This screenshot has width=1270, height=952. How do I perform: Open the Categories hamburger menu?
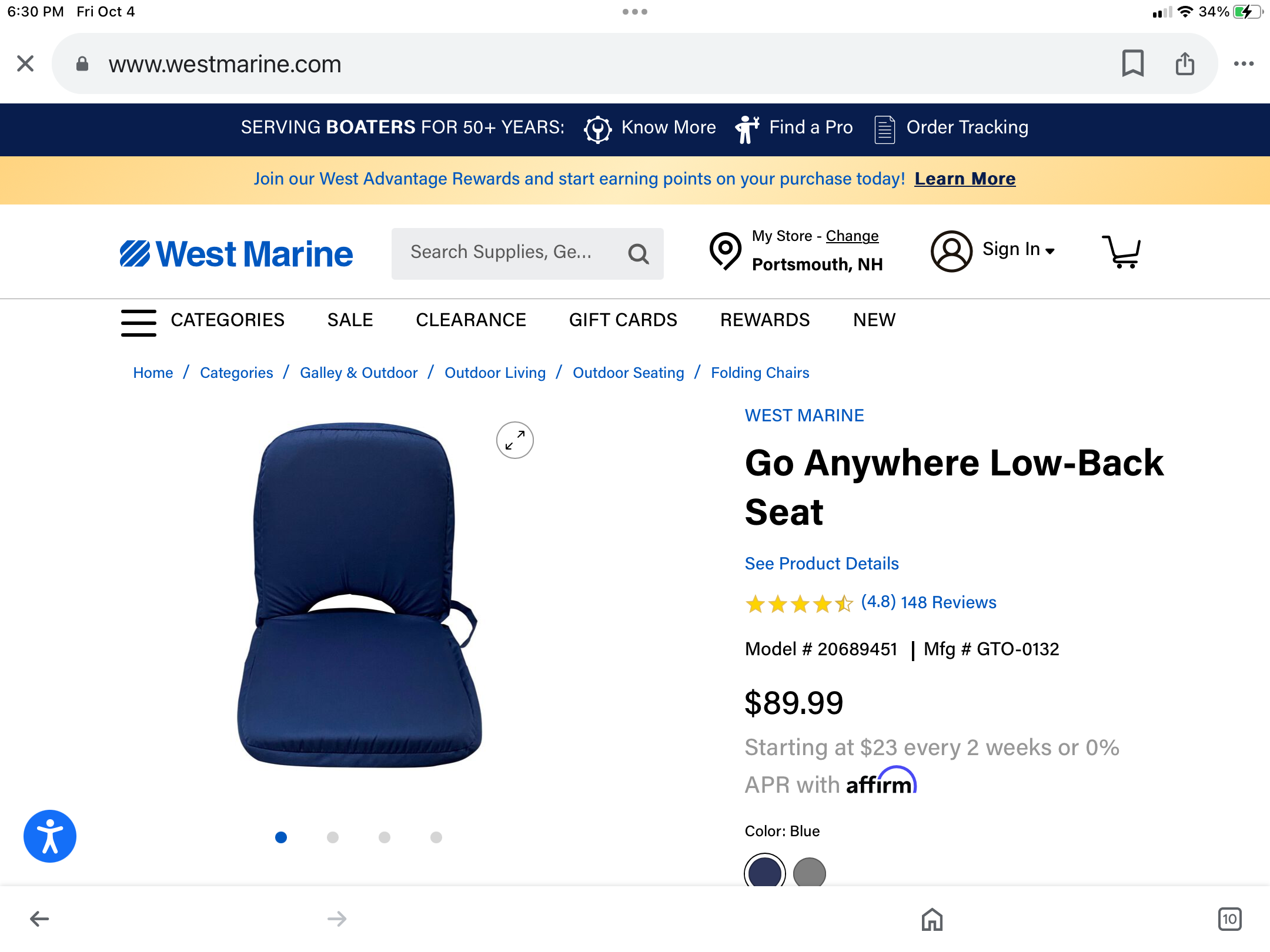[x=139, y=323]
